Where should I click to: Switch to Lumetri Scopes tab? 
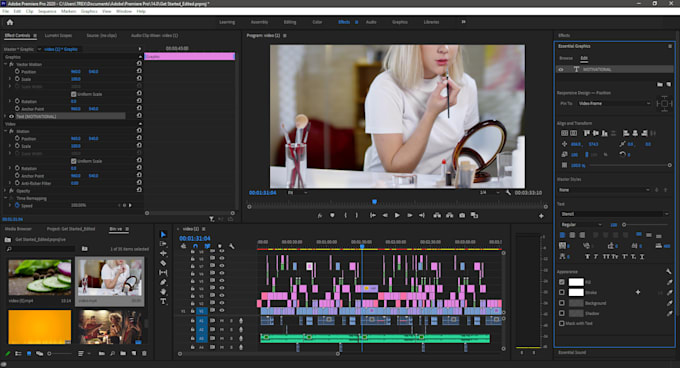pyautogui.click(x=58, y=36)
